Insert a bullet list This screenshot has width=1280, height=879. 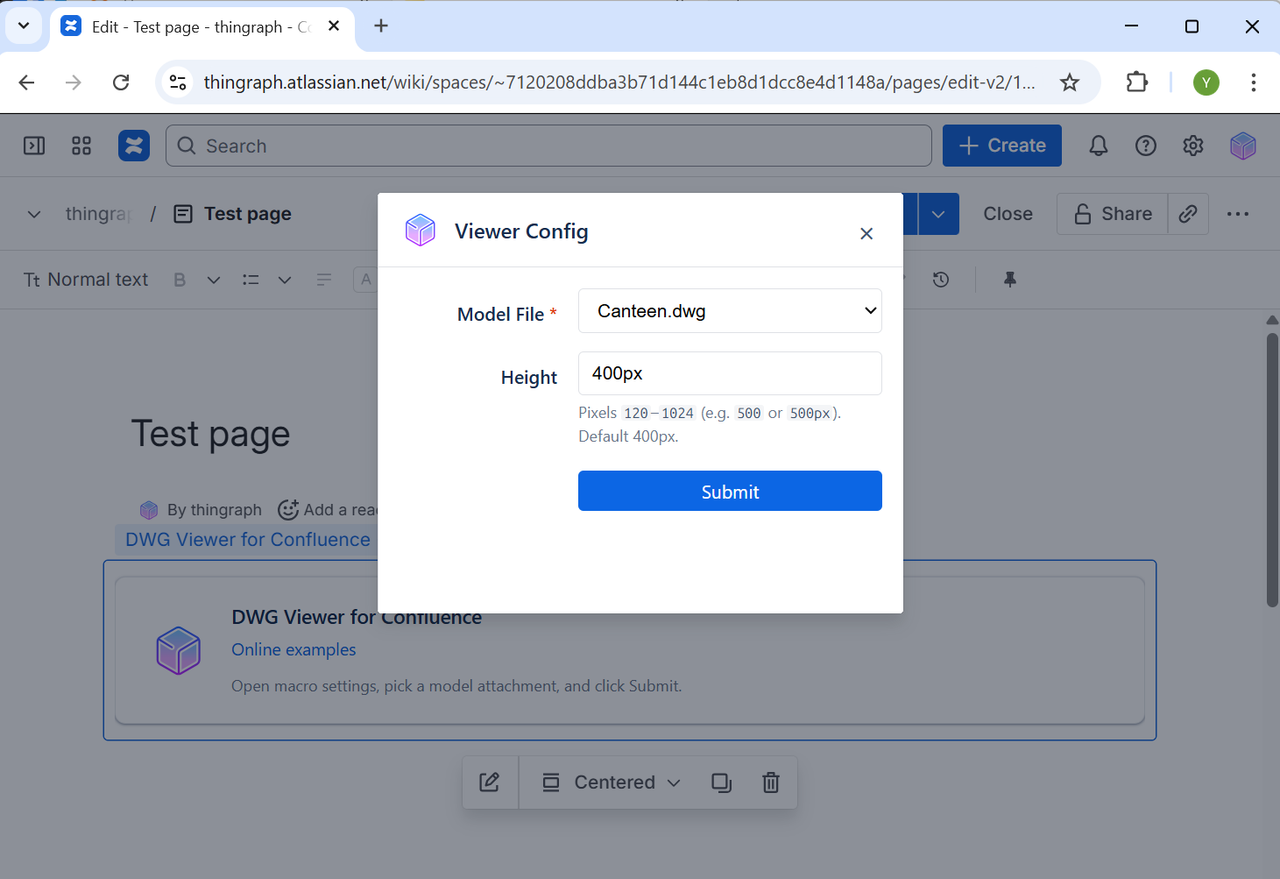tap(251, 280)
